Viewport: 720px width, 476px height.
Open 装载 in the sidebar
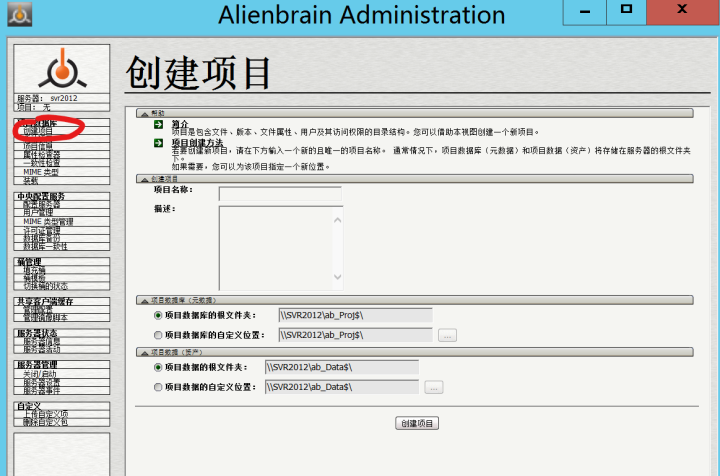click(31, 180)
